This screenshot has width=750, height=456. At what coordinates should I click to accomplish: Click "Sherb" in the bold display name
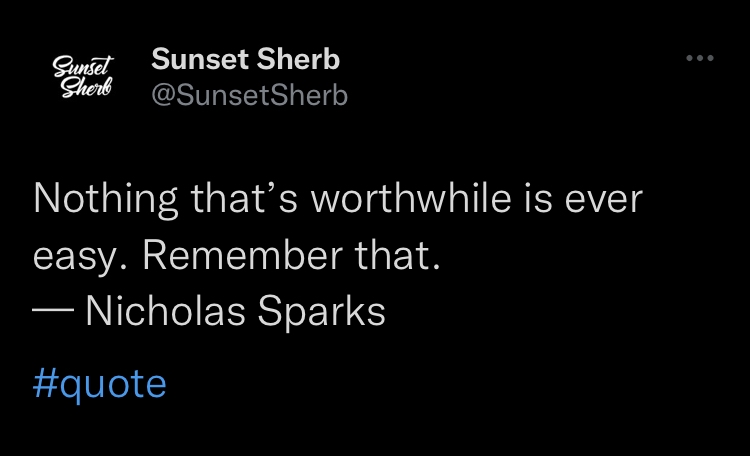pos(298,59)
